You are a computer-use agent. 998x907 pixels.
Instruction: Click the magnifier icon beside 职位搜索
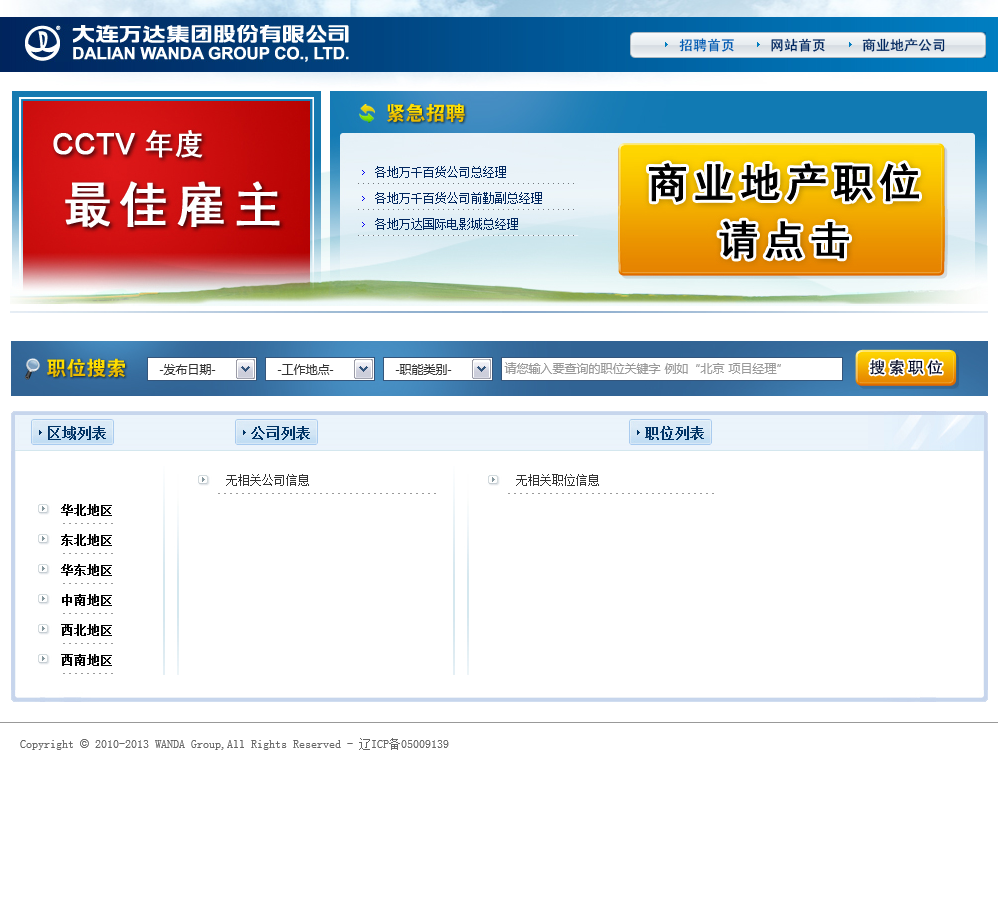click(x=32, y=368)
